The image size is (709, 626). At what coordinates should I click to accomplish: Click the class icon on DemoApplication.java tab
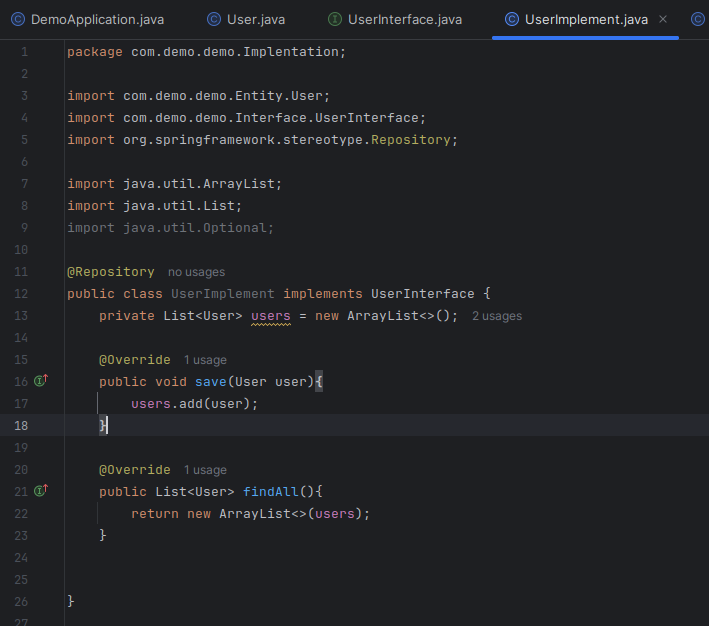(x=18, y=19)
